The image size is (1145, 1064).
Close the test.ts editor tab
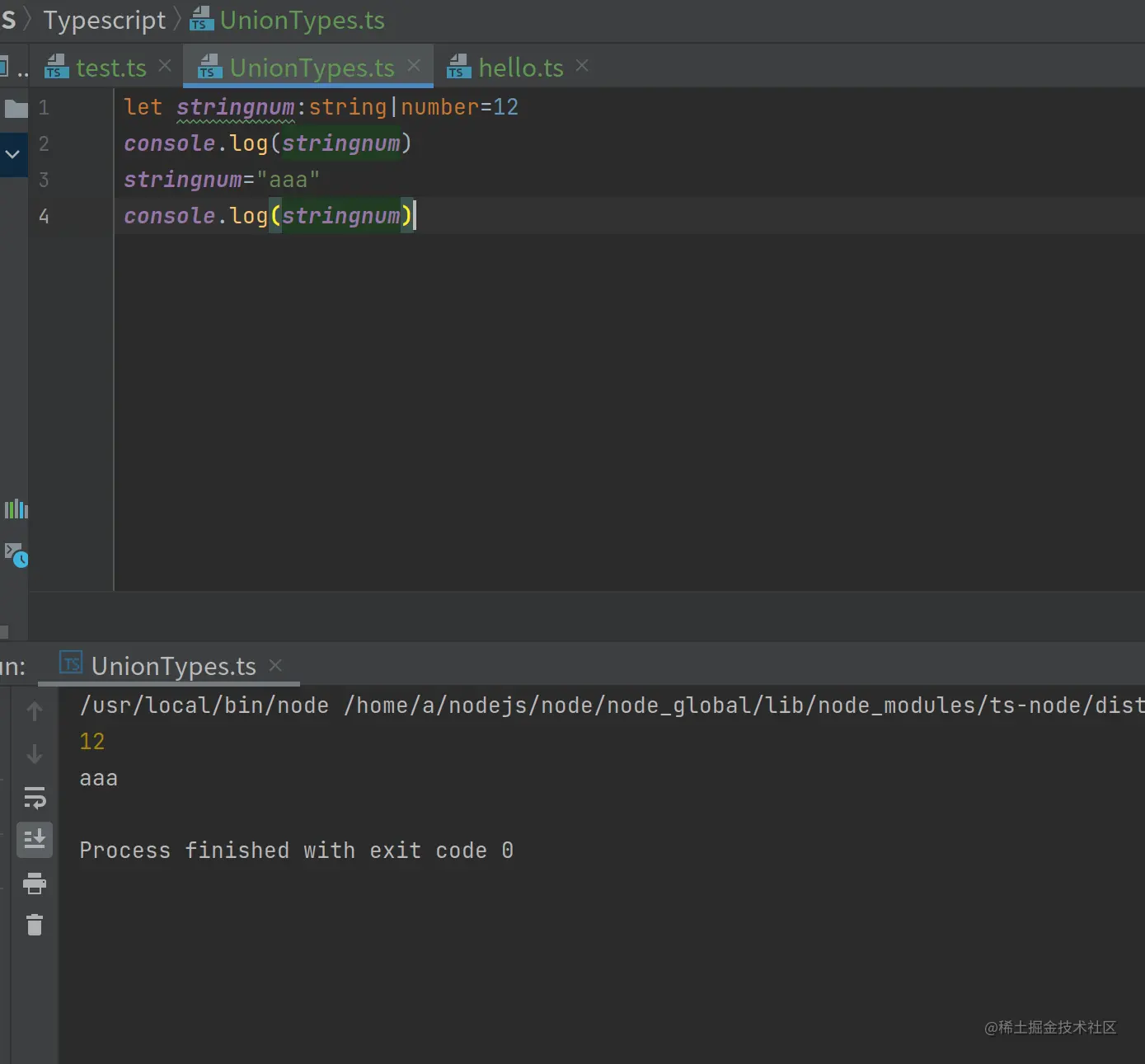click(165, 65)
